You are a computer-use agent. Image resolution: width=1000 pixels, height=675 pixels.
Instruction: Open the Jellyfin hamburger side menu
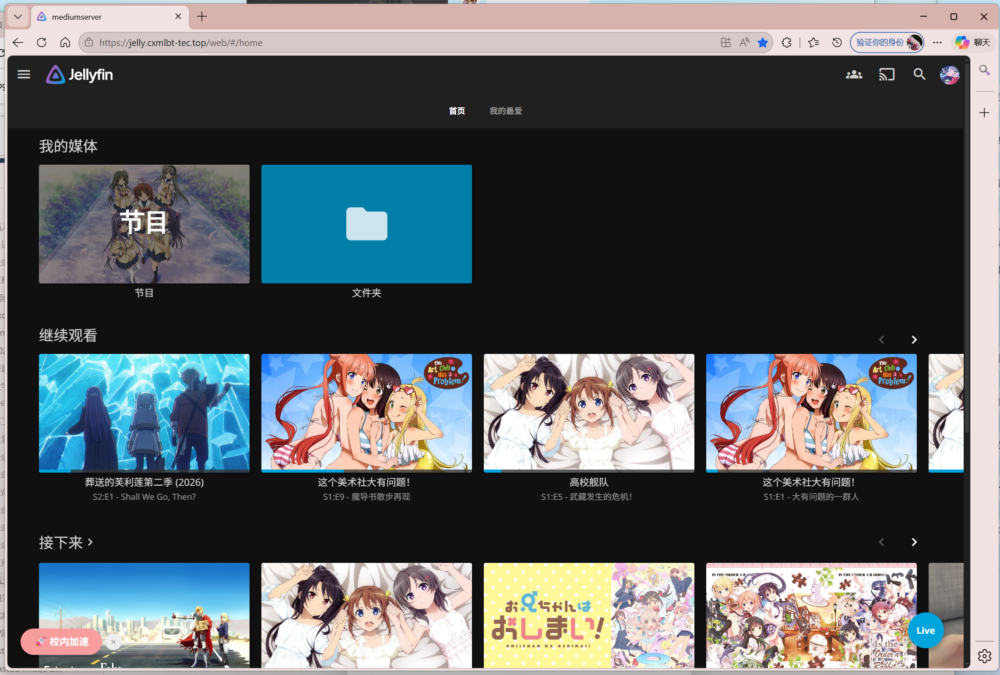pos(24,75)
